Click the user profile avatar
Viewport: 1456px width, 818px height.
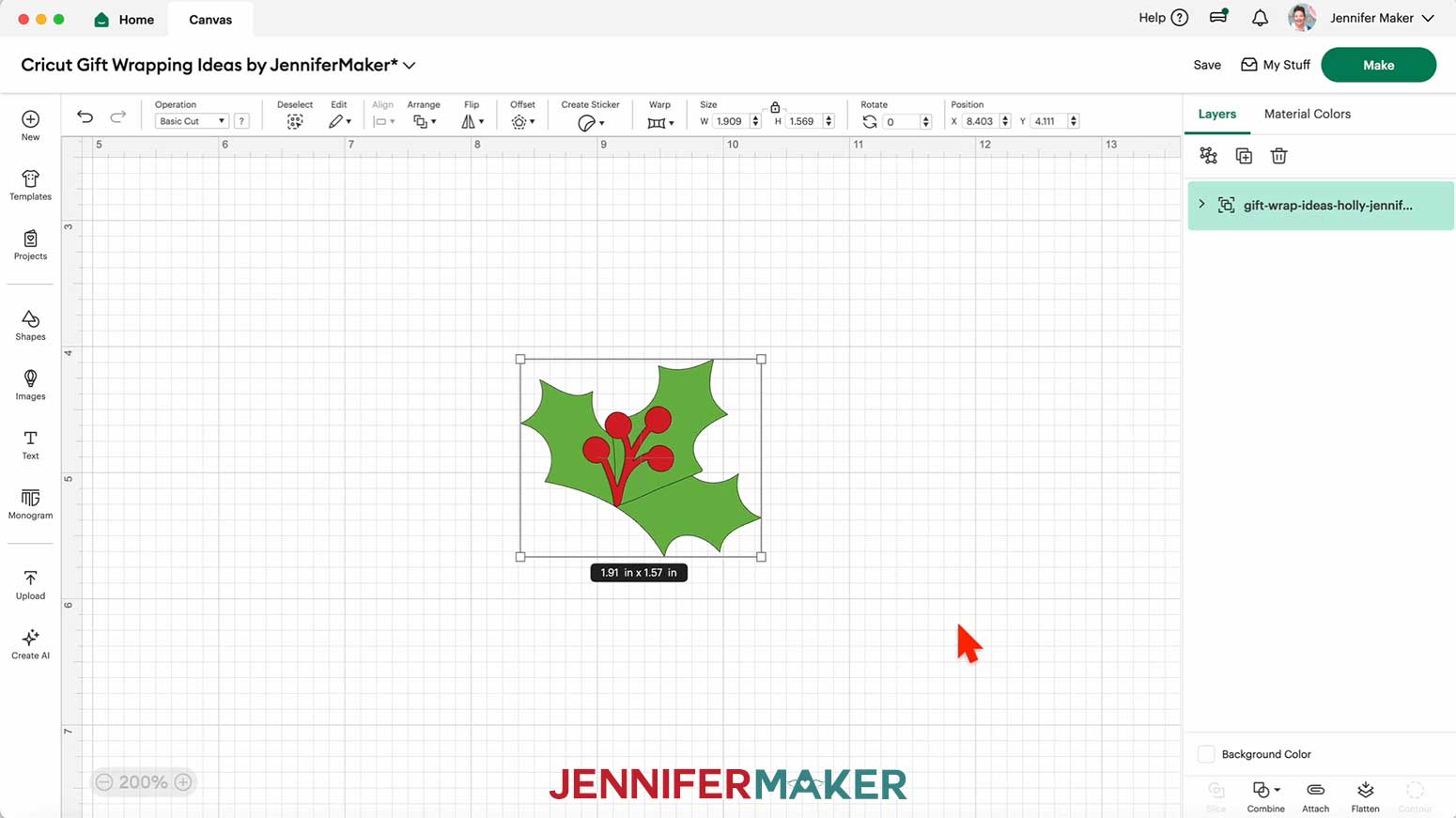click(x=1301, y=18)
